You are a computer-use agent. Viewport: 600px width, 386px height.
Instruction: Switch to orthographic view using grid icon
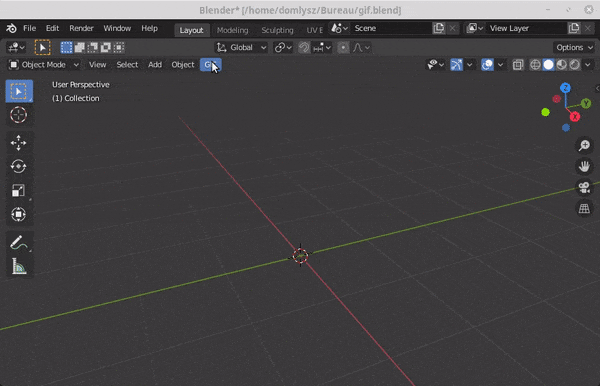point(584,208)
